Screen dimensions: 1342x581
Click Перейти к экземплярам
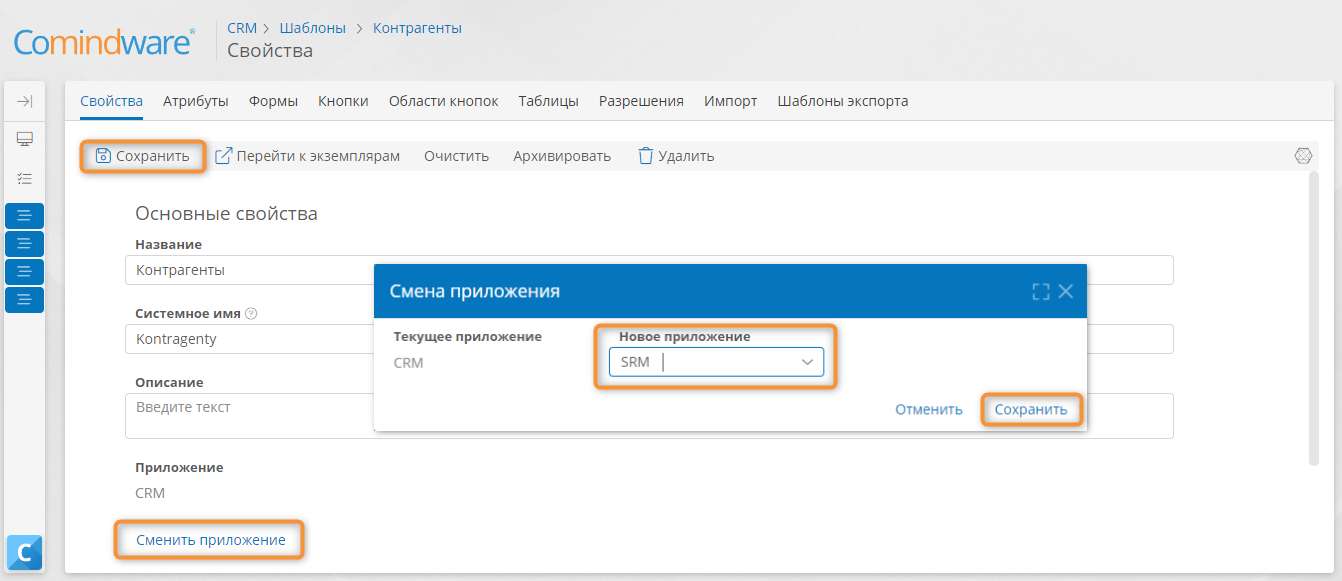click(x=308, y=156)
